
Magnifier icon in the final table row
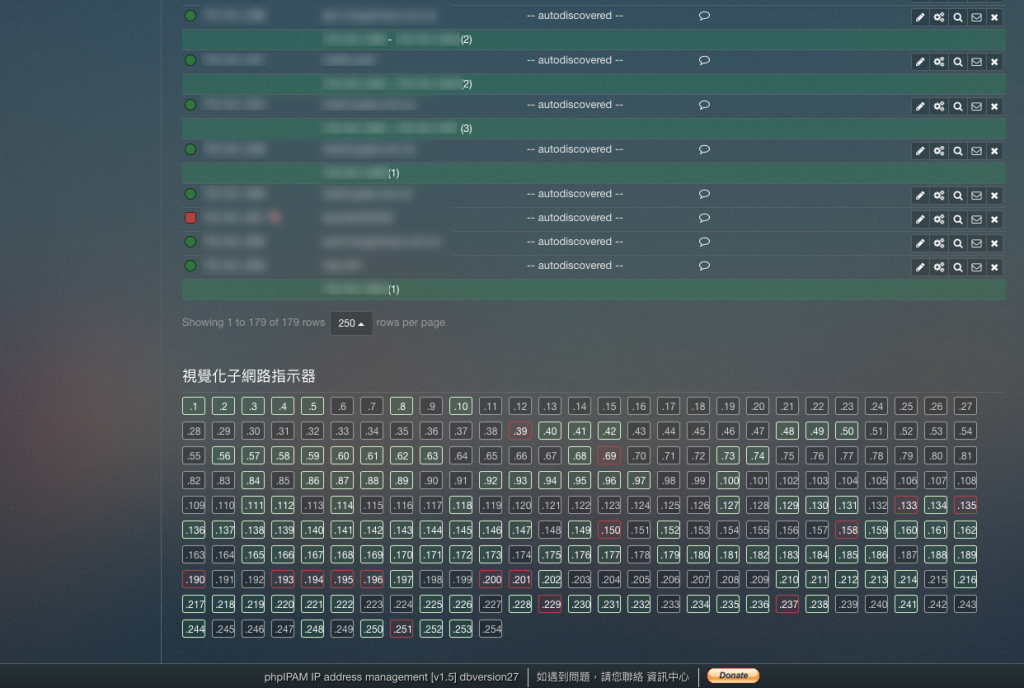tap(957, 267)
